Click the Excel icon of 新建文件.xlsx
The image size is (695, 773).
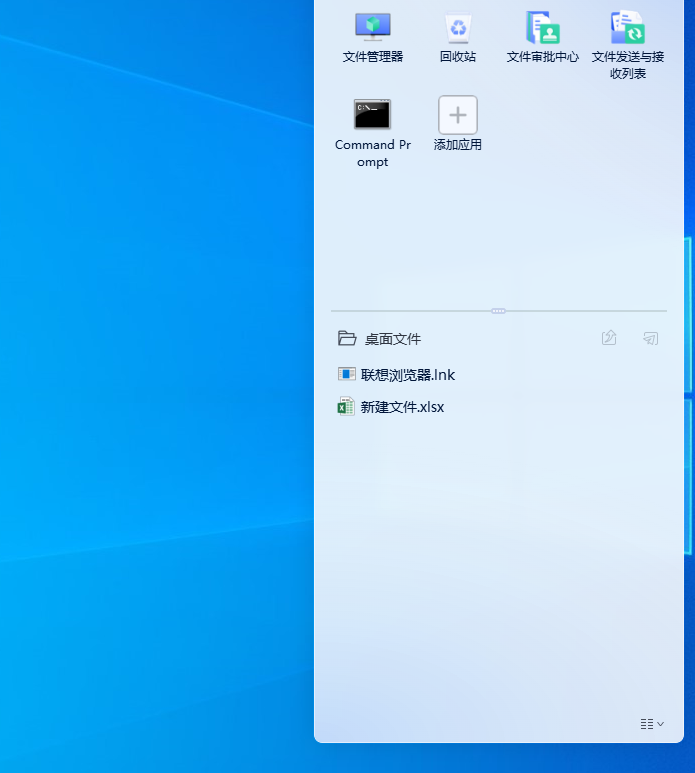click(x=347, y=407)
